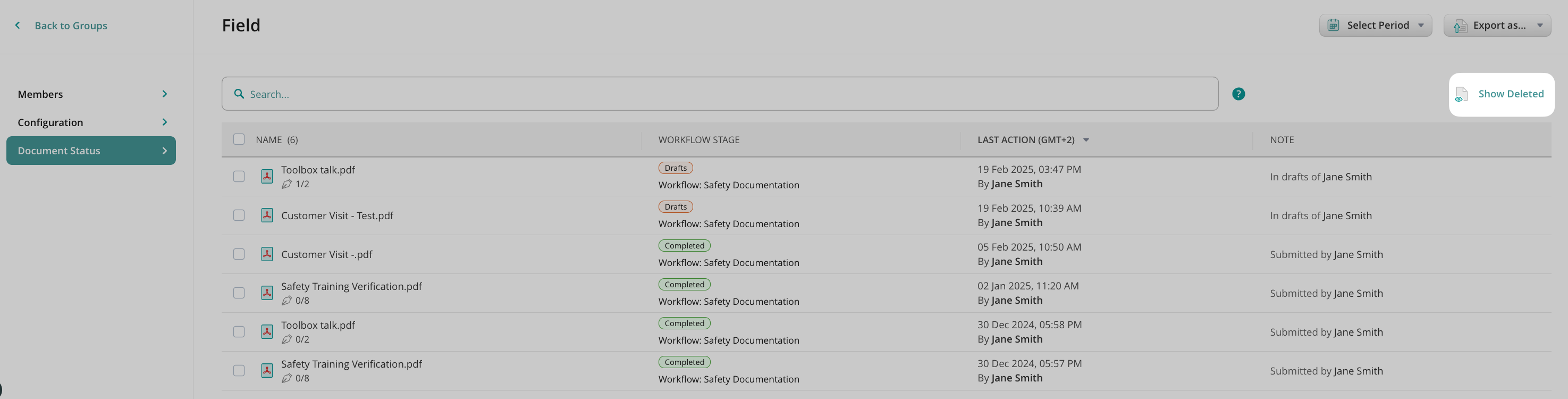Screen dimensions: 1568x399
Task: Click the help question mark icon
Action: (x=1238, y=94)
